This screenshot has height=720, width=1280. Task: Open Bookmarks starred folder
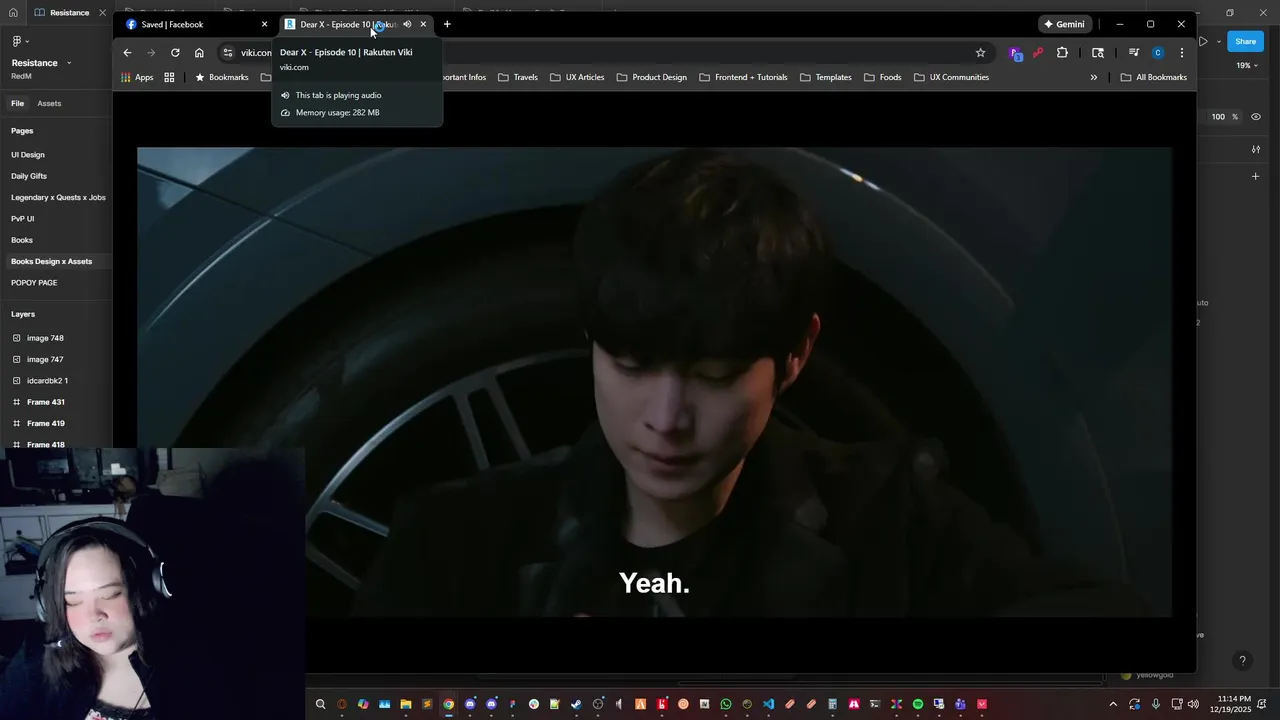(x=221, y=77)
